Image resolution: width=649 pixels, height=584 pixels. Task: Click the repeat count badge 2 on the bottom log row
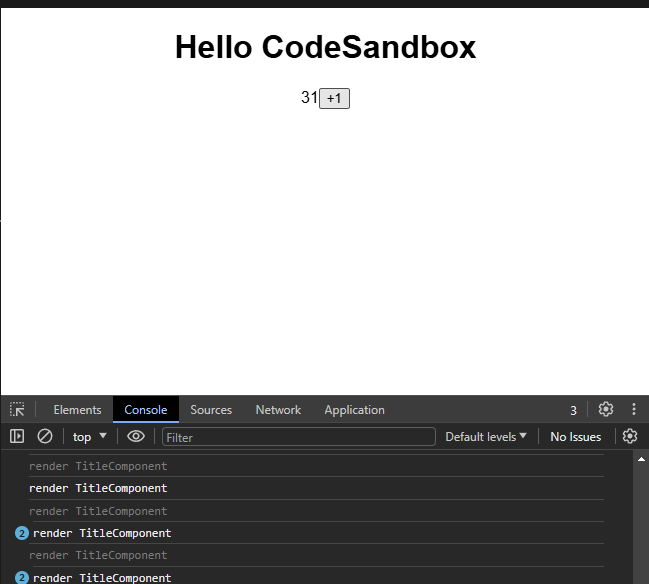coord(22,577)
